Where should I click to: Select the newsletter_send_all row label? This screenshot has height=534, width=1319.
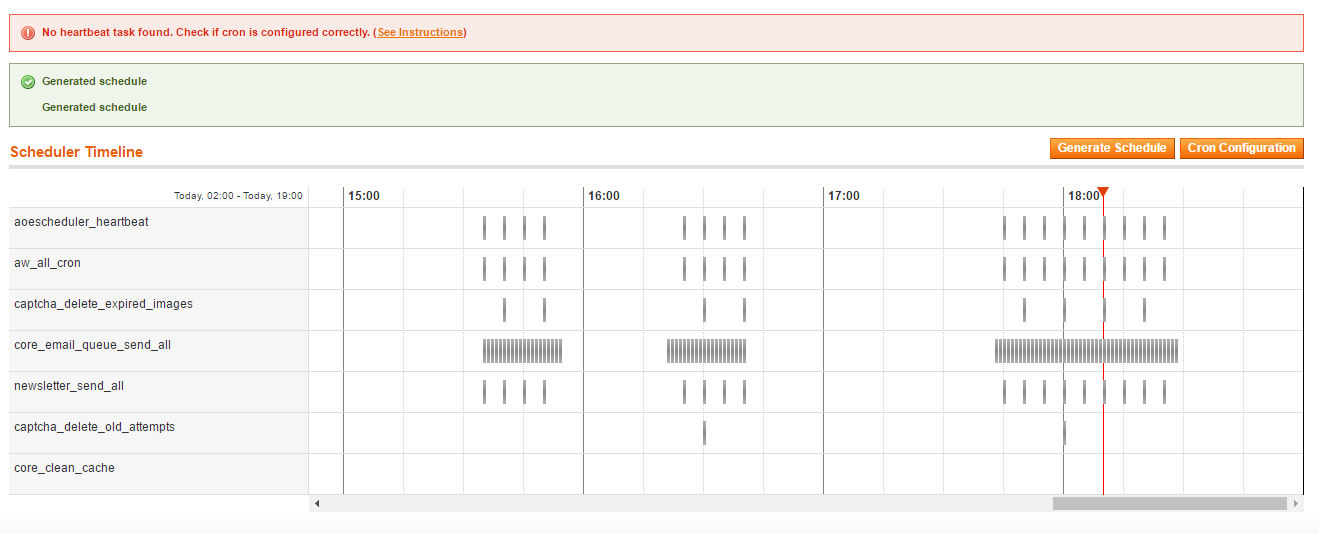tap(69, 386)
